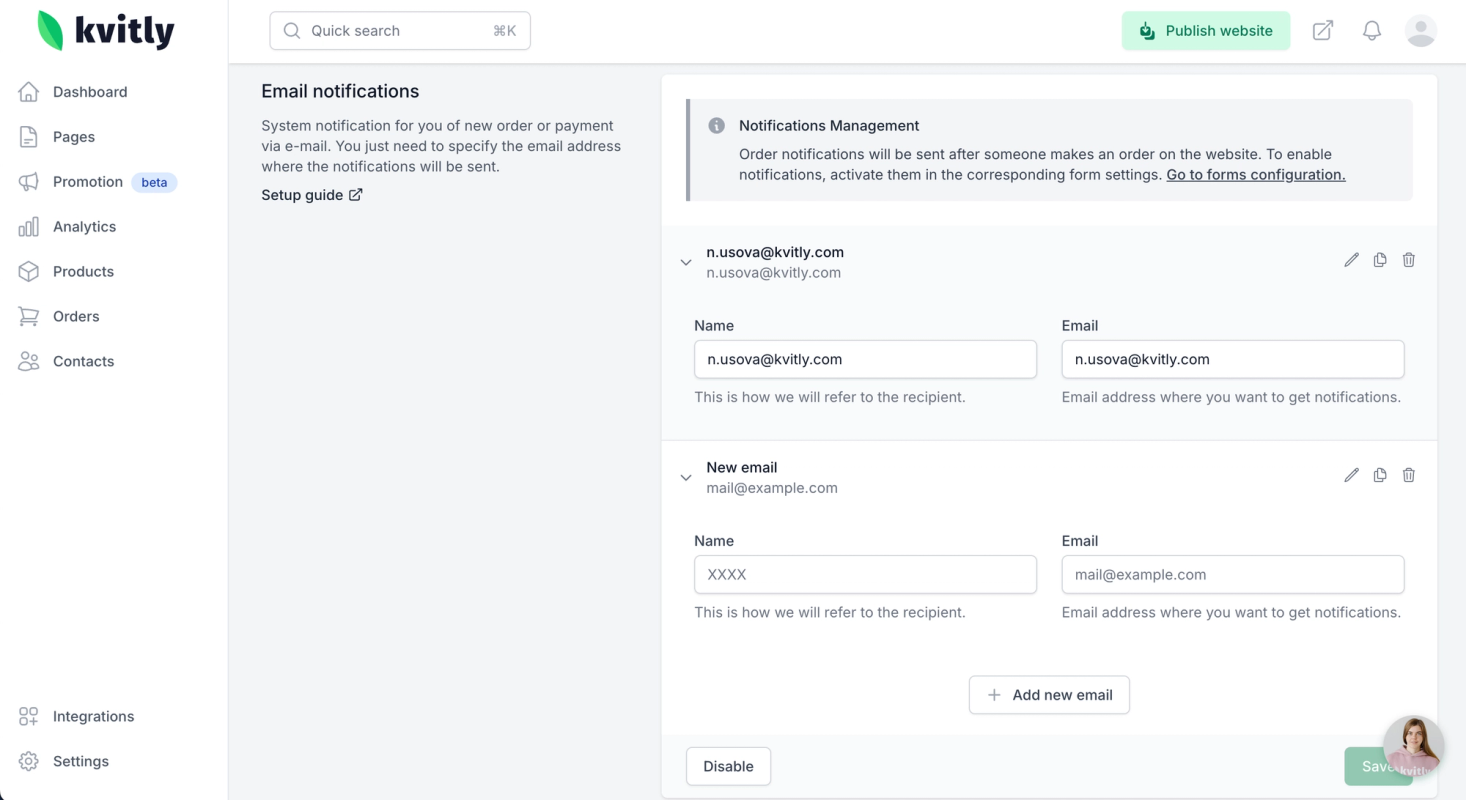The image size is (1466, 800).
Task: Duplicate the New email entry
Action: (1380, 475)
